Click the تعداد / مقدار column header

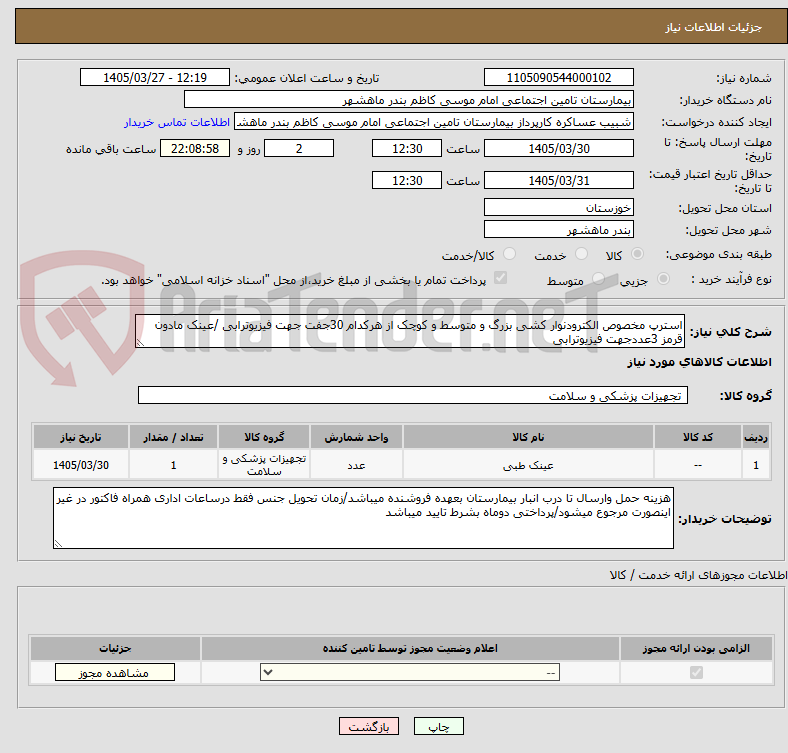click(x=173, y=437)
